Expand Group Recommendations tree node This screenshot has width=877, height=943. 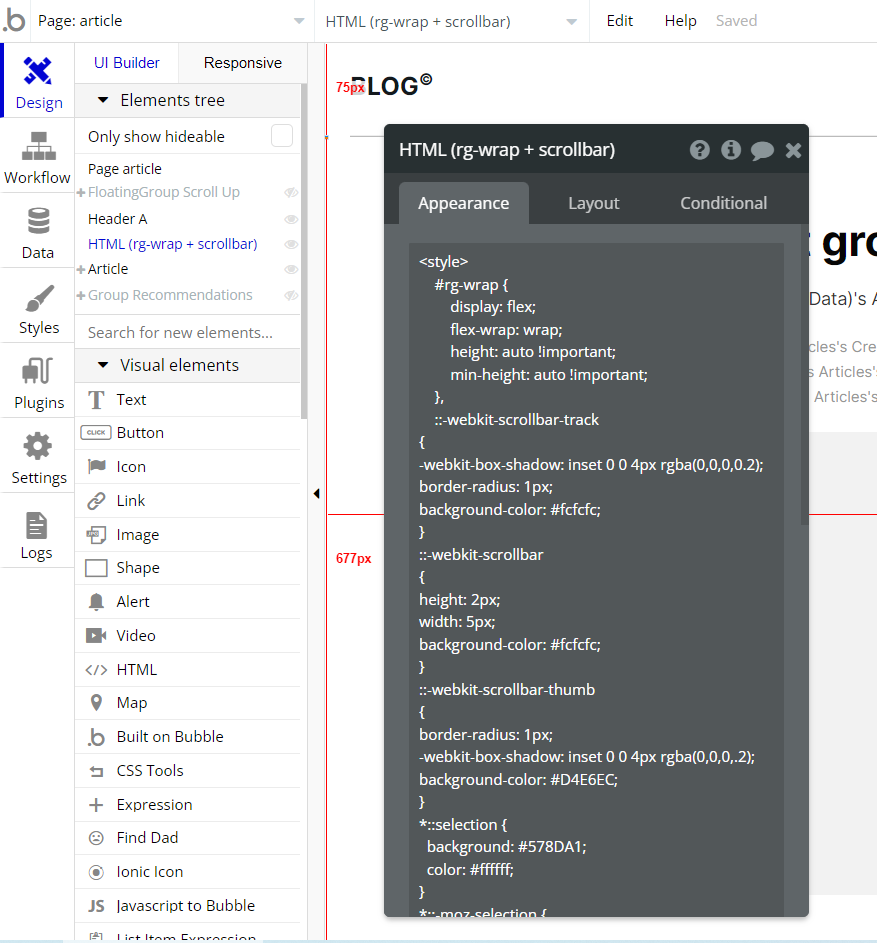point(81,295)
